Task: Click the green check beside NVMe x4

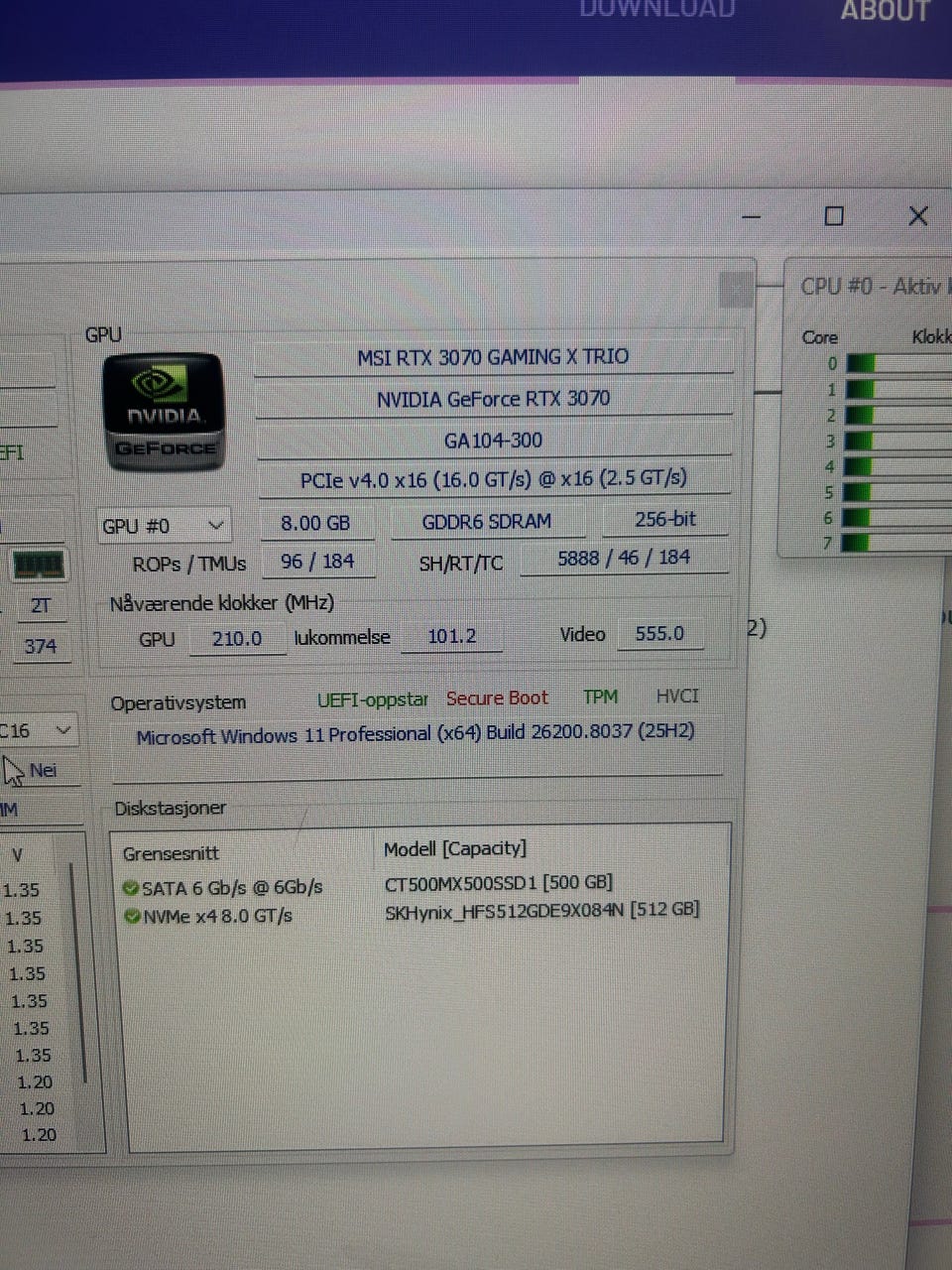Action: (x=132, y=916)
